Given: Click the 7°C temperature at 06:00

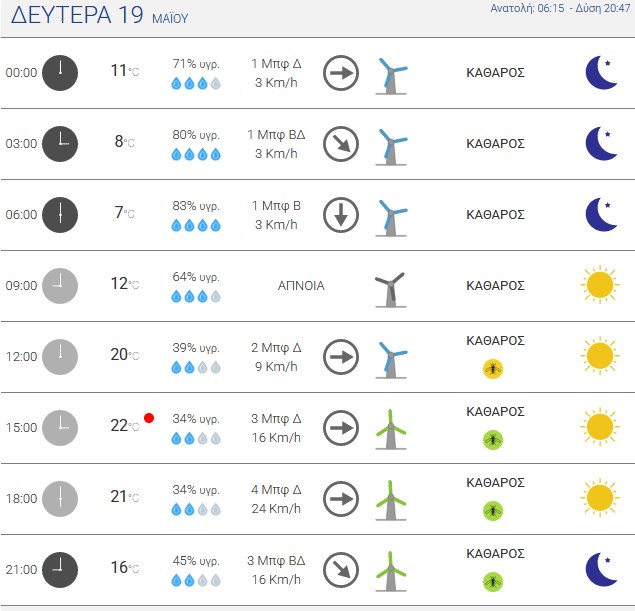Looking at the screenshot, I should pyautogui.click(x=124, y=212).
